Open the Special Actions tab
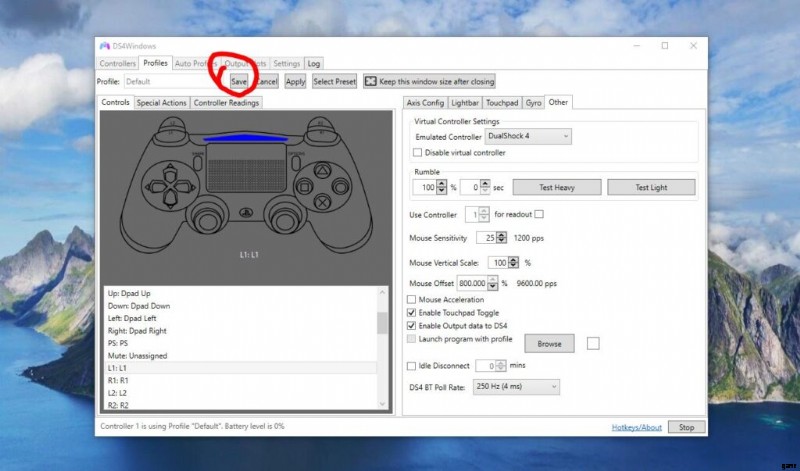Image resolution: width=800 pixels, height=471 pixels. (x=161, y=102)
